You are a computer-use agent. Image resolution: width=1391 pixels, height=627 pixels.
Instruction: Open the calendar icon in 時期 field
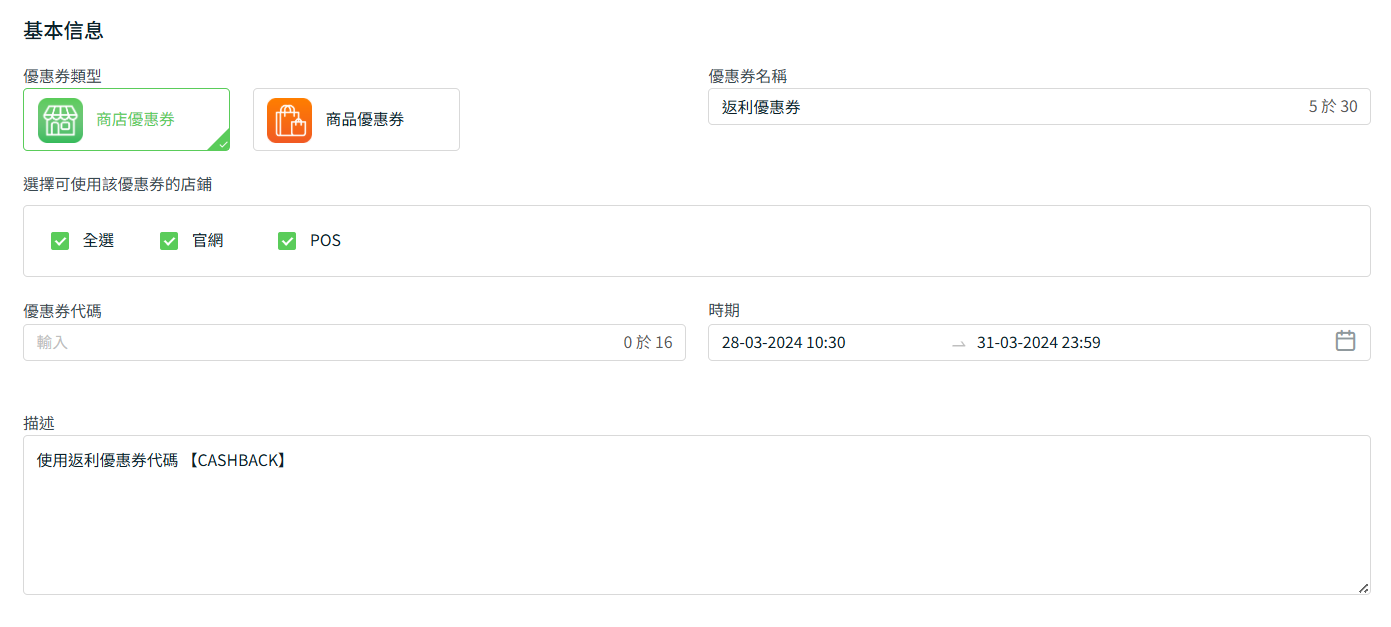point(1345,342)
